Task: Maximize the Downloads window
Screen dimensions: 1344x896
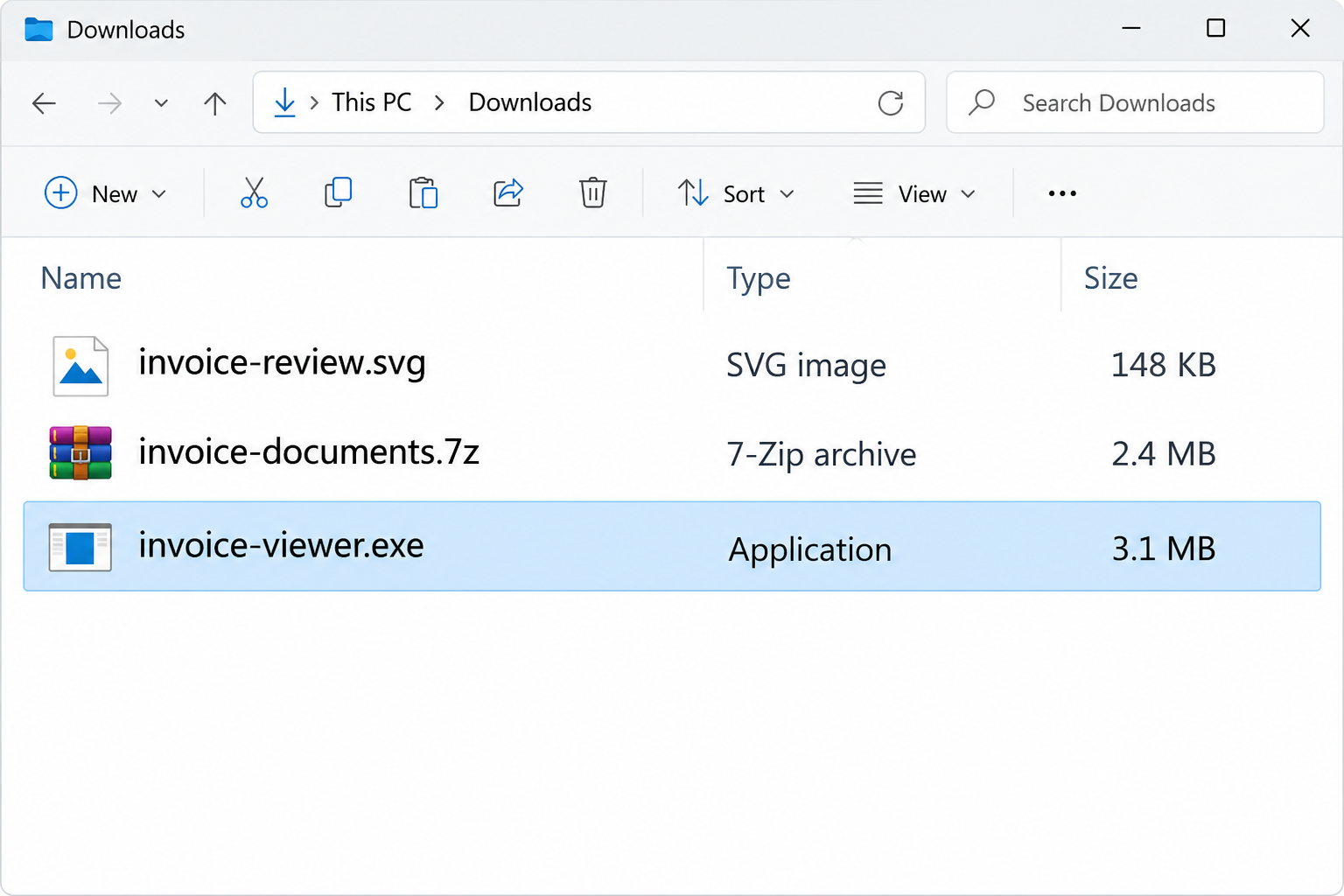Action: (x=1215, y=28)
